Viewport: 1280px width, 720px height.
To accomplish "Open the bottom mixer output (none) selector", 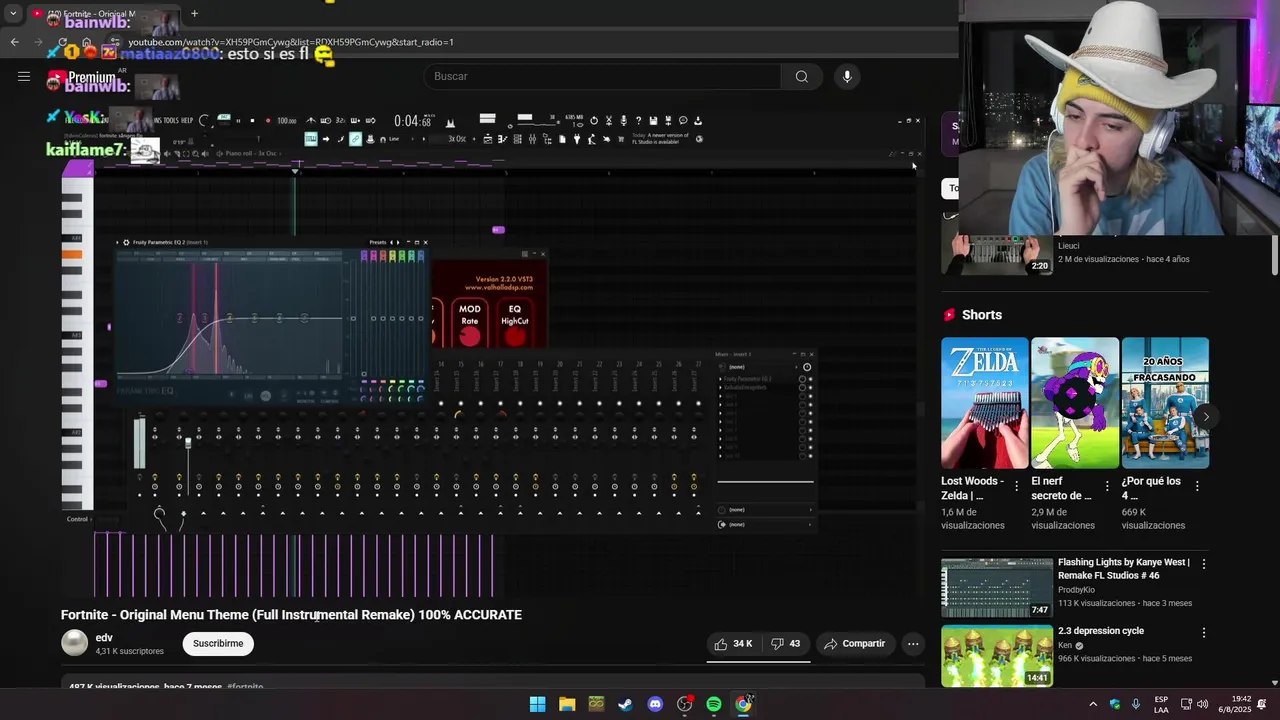I will (x=766, y=524).
